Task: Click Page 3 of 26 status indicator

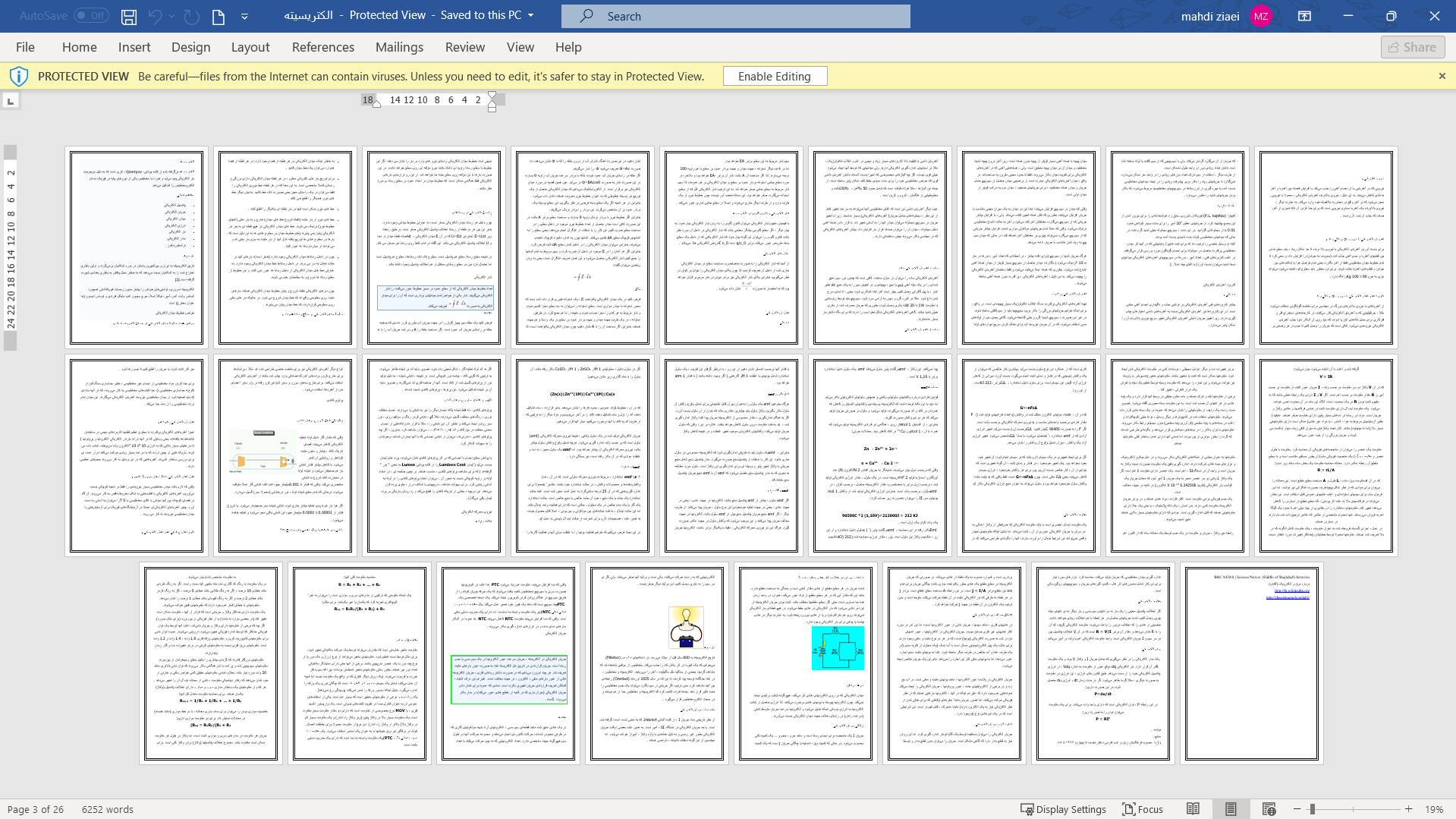Action: pos(36,809)
